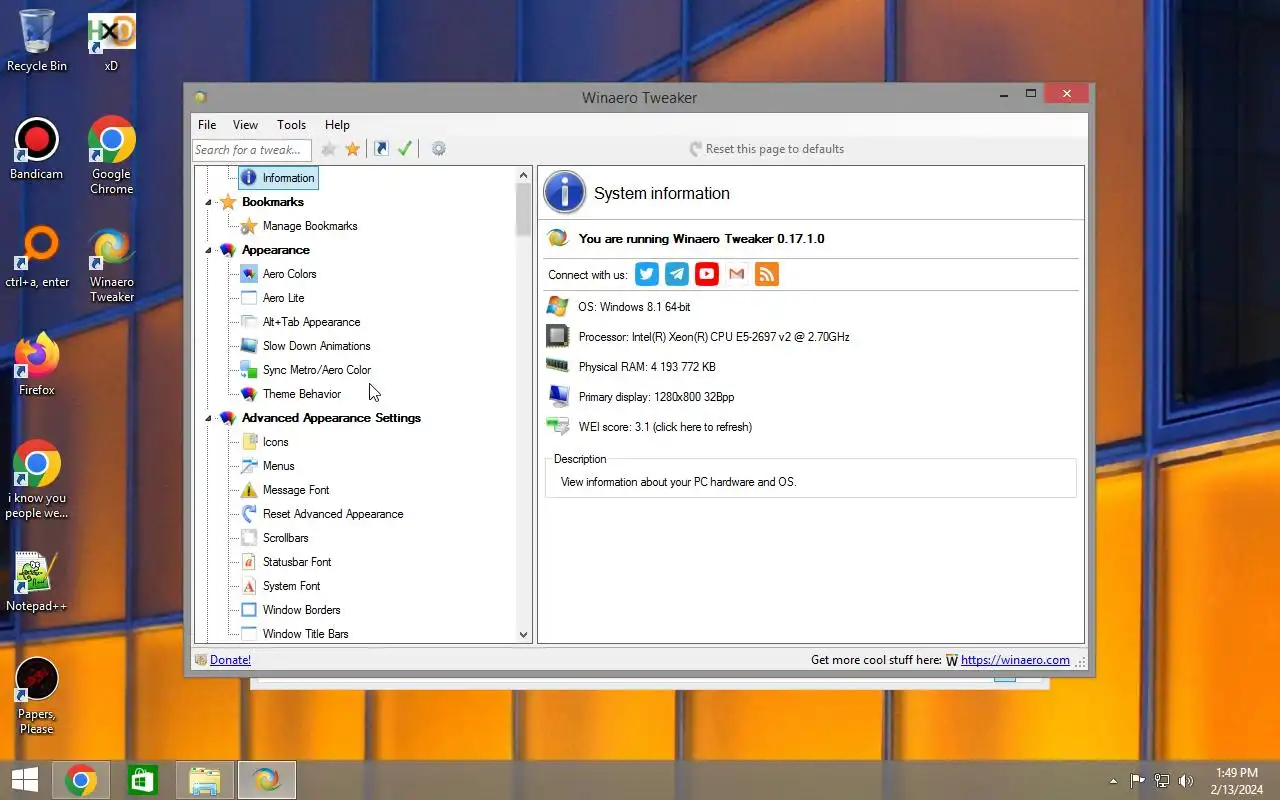Open Firefox desktop shortcut
Screen dimensions: 1280x800
tap(37, 365)
